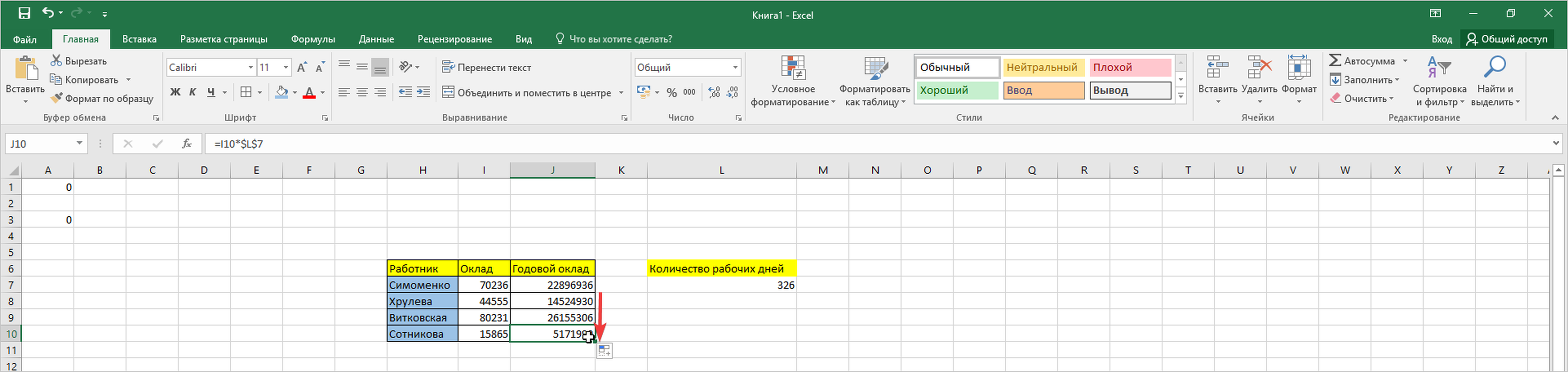
Task: Open the font name Calibri dropdown
Action: (x=250, y=68)
